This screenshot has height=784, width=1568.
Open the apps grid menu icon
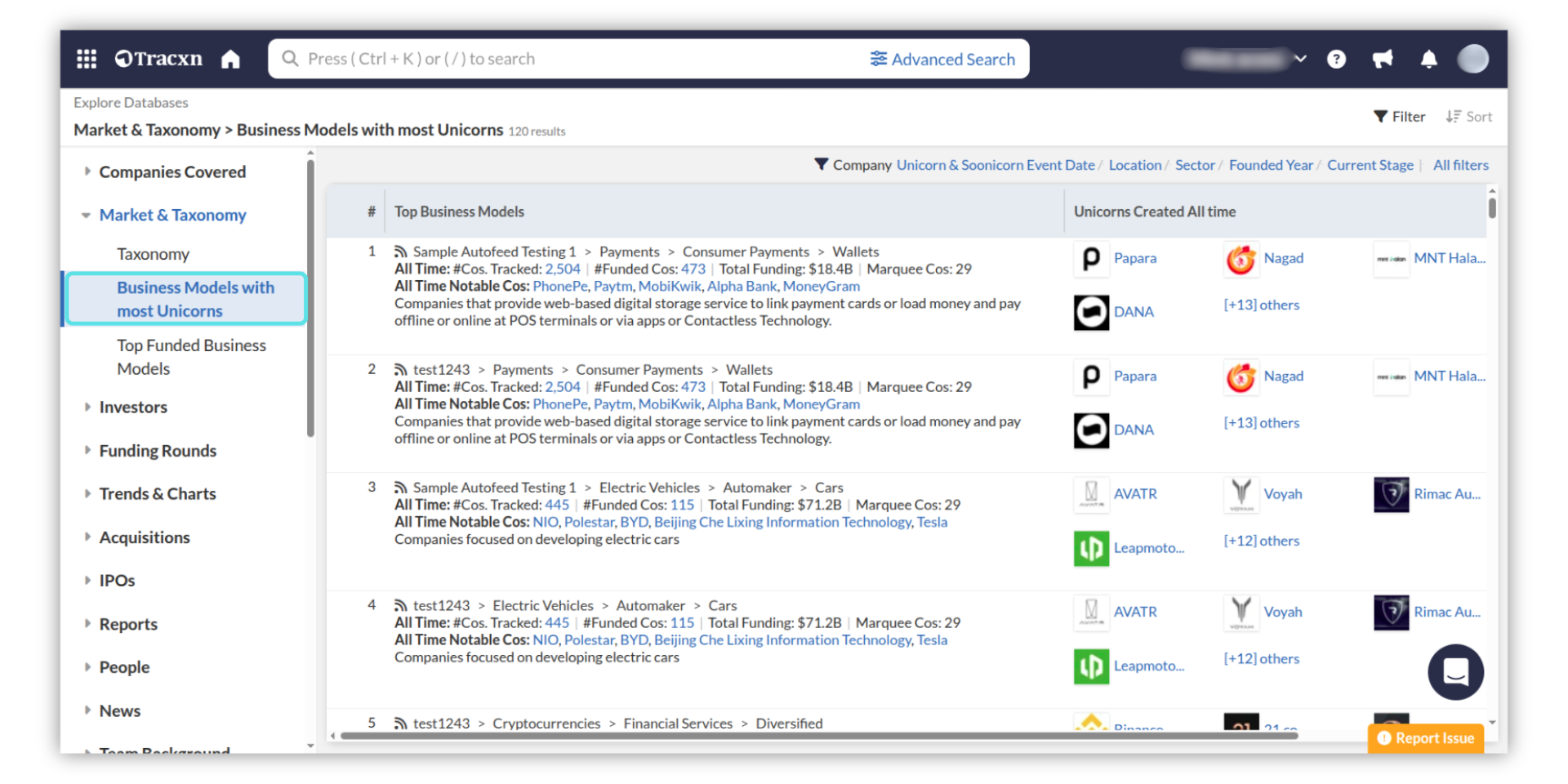pos(87,59)
